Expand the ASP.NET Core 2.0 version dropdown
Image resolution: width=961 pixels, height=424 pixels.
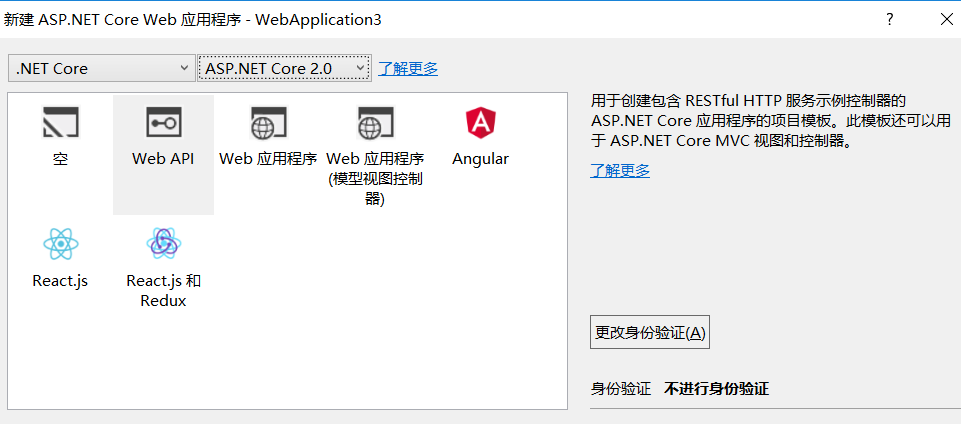(x=284, y=68)
